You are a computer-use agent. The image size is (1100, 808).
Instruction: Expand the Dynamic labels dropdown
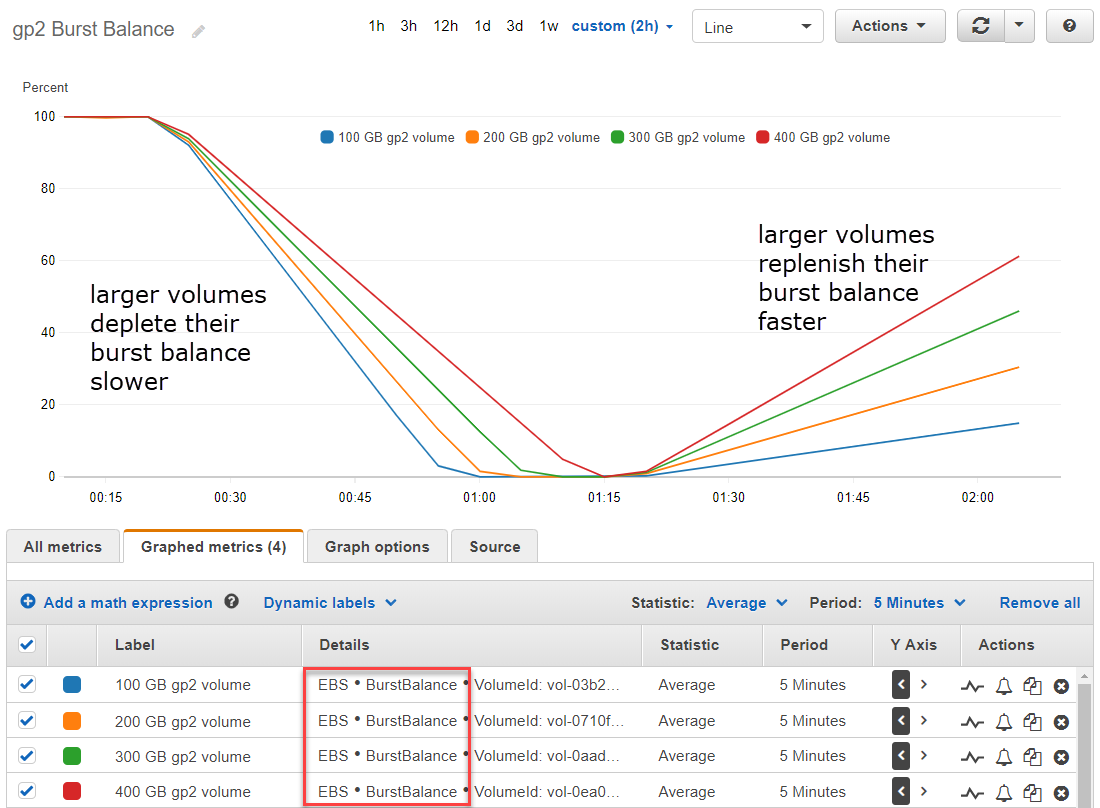(330, 602)
